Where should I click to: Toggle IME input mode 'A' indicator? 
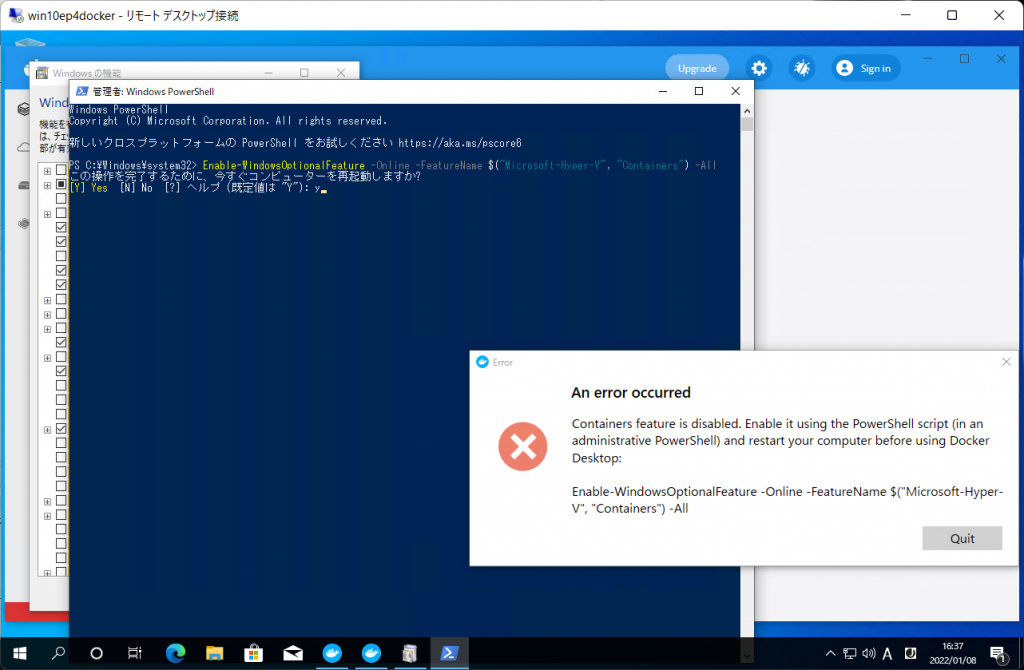click(888, 654)
